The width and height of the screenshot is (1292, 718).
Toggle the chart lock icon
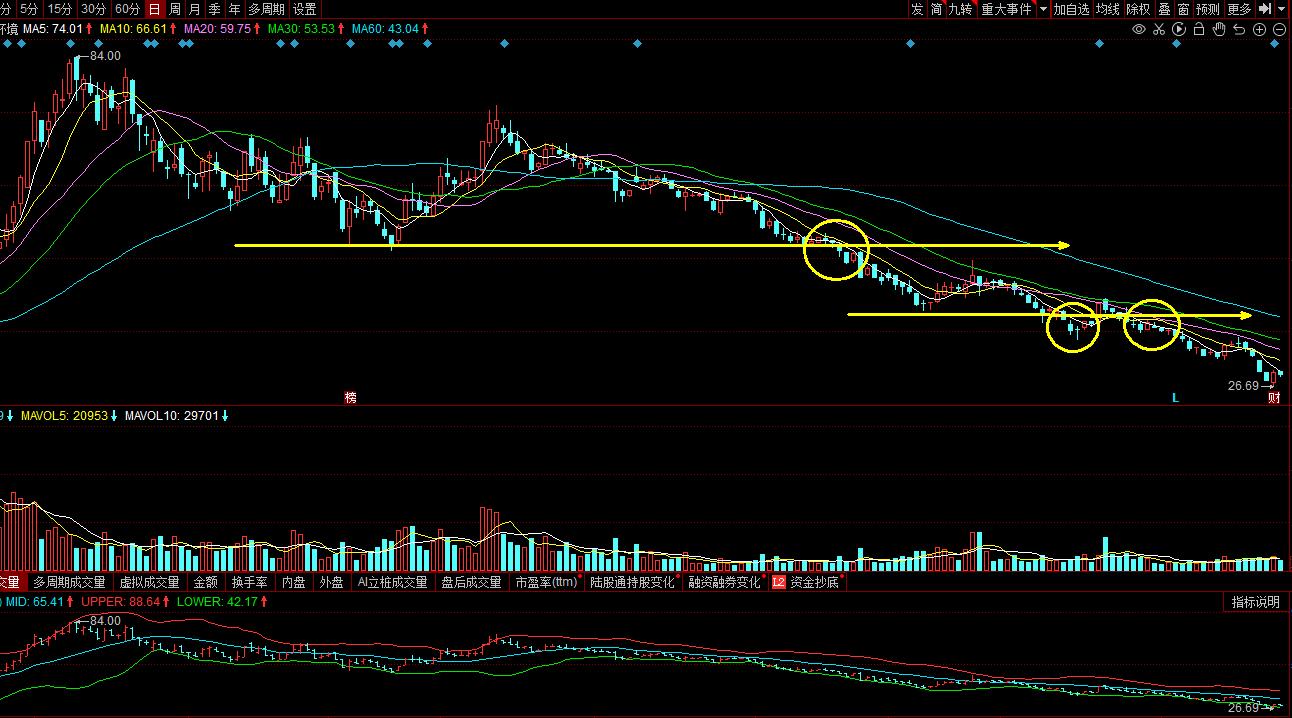1199,30
